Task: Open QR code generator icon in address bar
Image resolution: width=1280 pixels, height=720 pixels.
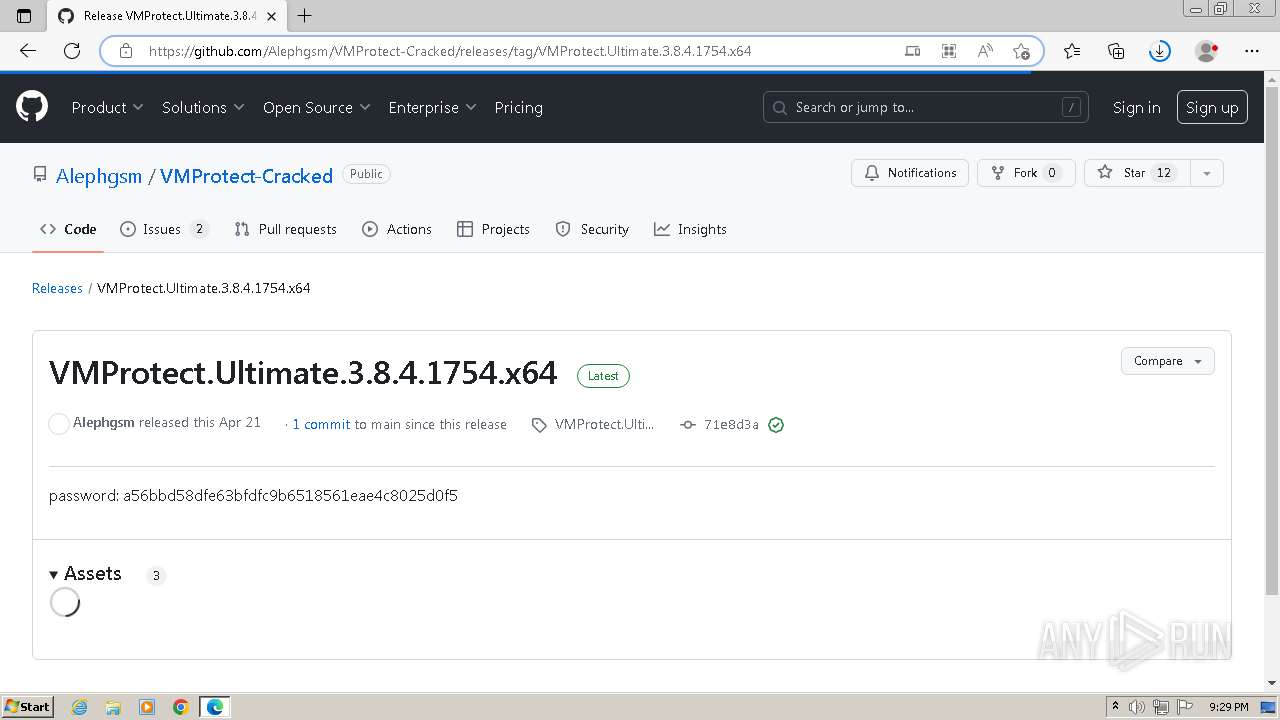Action: (949, 51)
